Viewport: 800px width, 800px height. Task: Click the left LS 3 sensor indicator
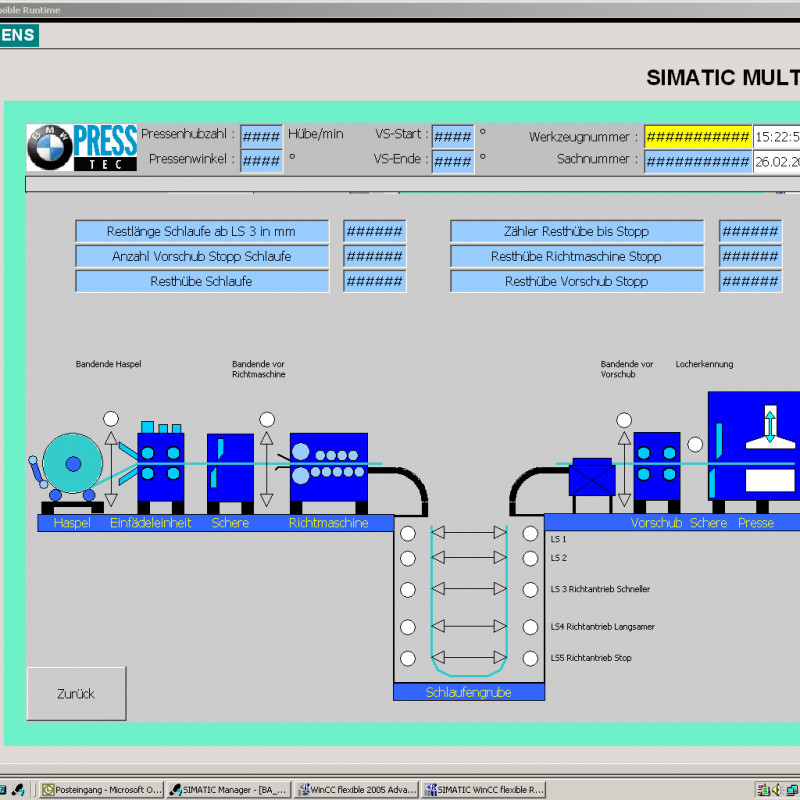pyautogui.click(x=408, y=590)
